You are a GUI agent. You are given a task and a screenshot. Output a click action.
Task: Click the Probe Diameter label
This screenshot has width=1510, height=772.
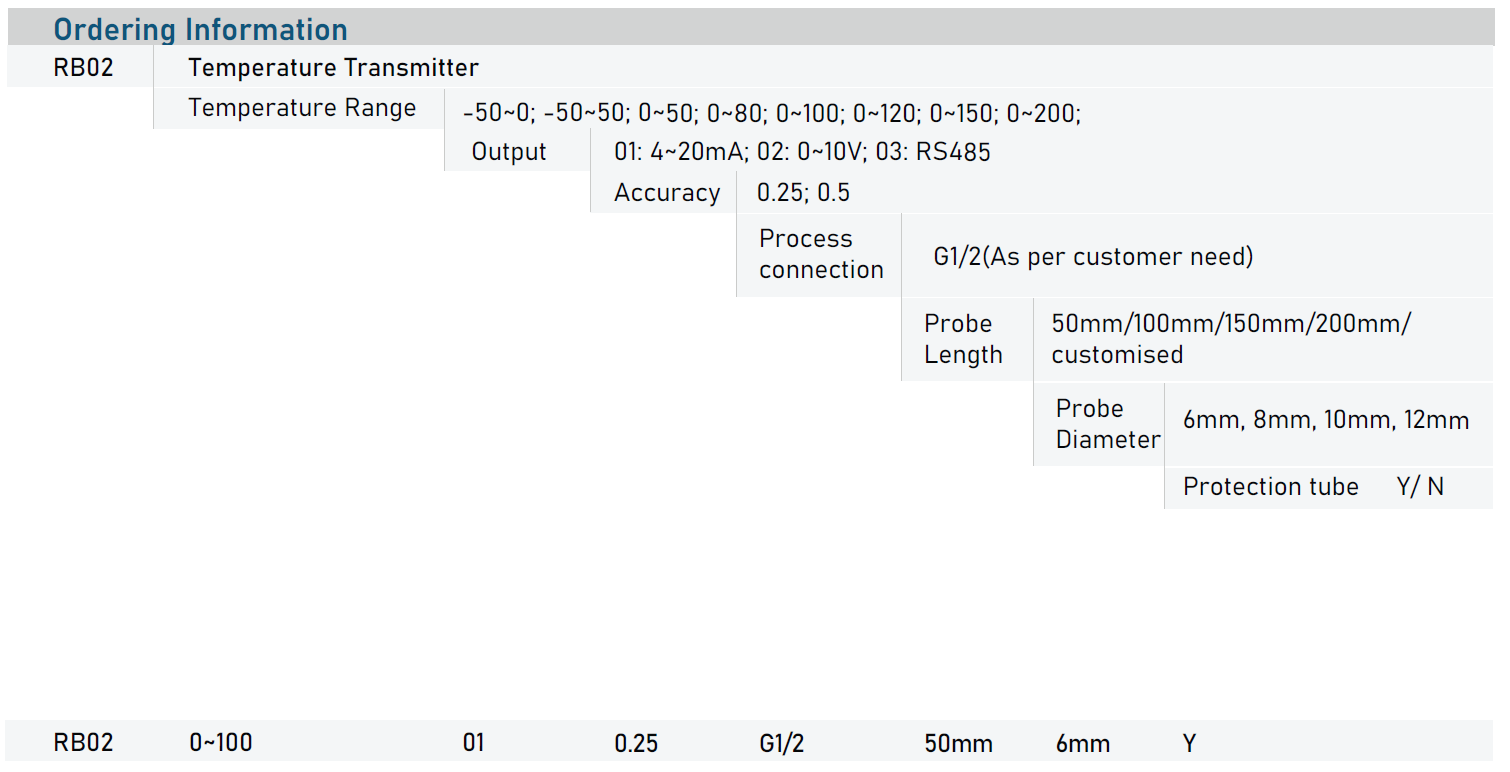pos(1107,424)
